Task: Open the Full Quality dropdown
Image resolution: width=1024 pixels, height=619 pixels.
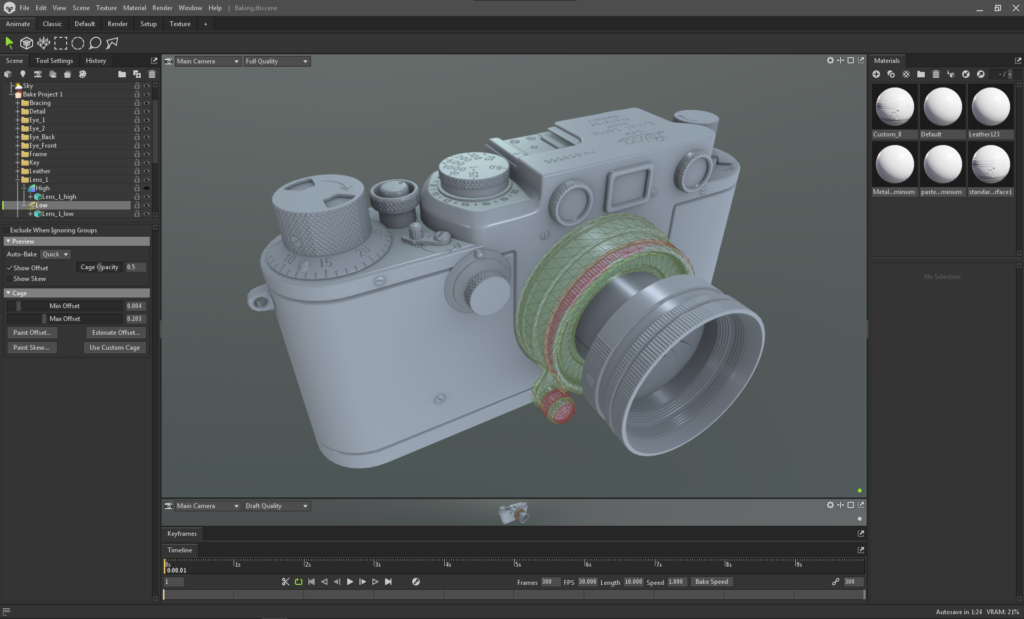Action: 276,61
